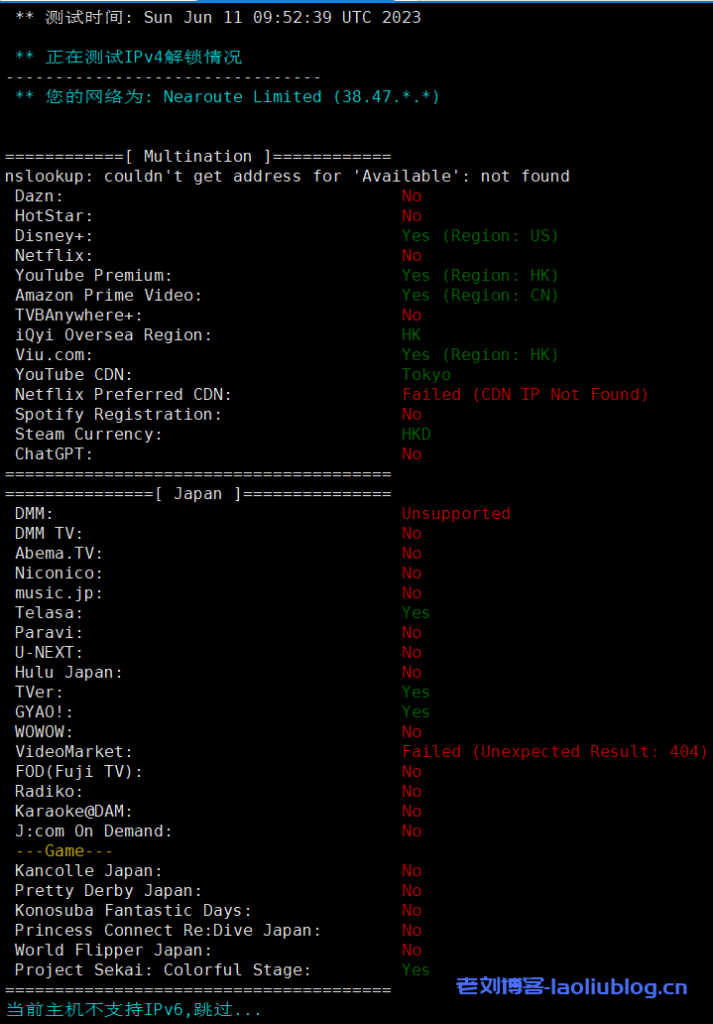The width and height of the screenshot is (713, 1024).
Task: Click the IPv6 not supported message
Action: click(x=134, y=1010)
